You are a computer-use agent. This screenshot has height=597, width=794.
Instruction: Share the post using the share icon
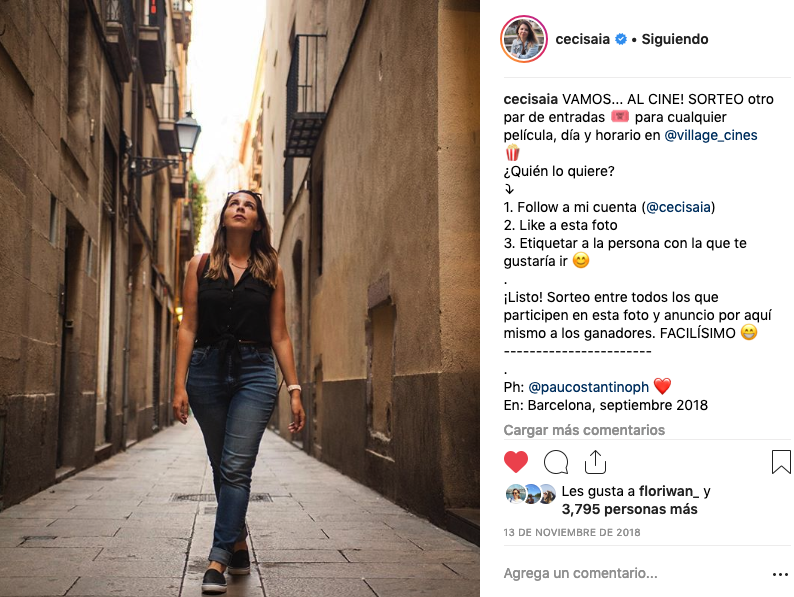(x=595, y=462)
